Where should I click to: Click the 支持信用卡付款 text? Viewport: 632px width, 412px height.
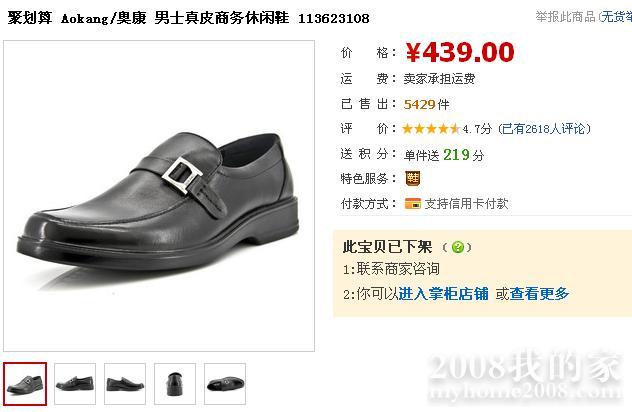pyautogui.click(x=466, y=204)
